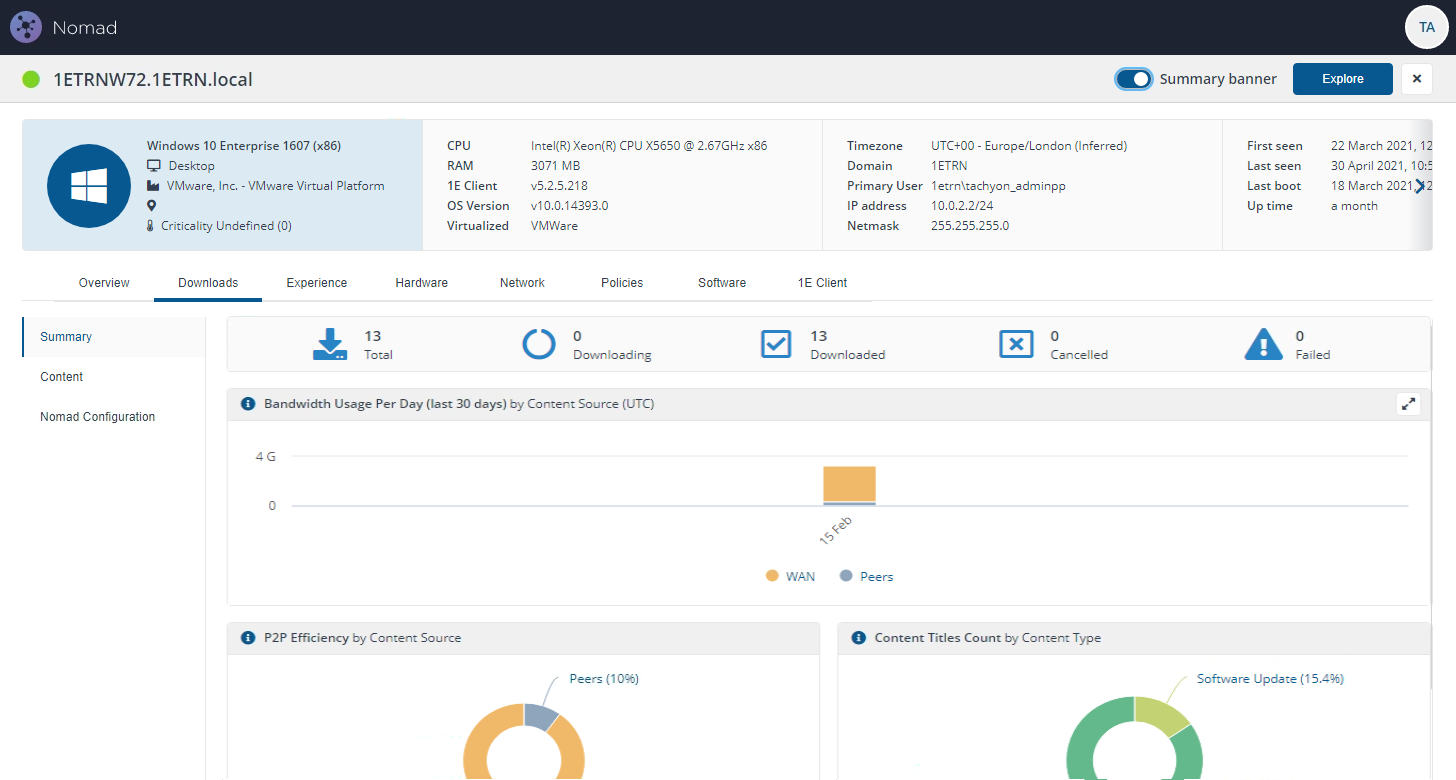
Task: Click the Desktop monitor icon
Action: coord(154,166)
